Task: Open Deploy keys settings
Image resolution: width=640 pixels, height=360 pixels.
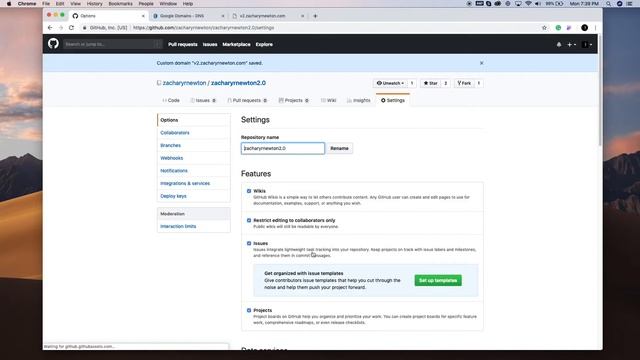Action: pos(173,196)
